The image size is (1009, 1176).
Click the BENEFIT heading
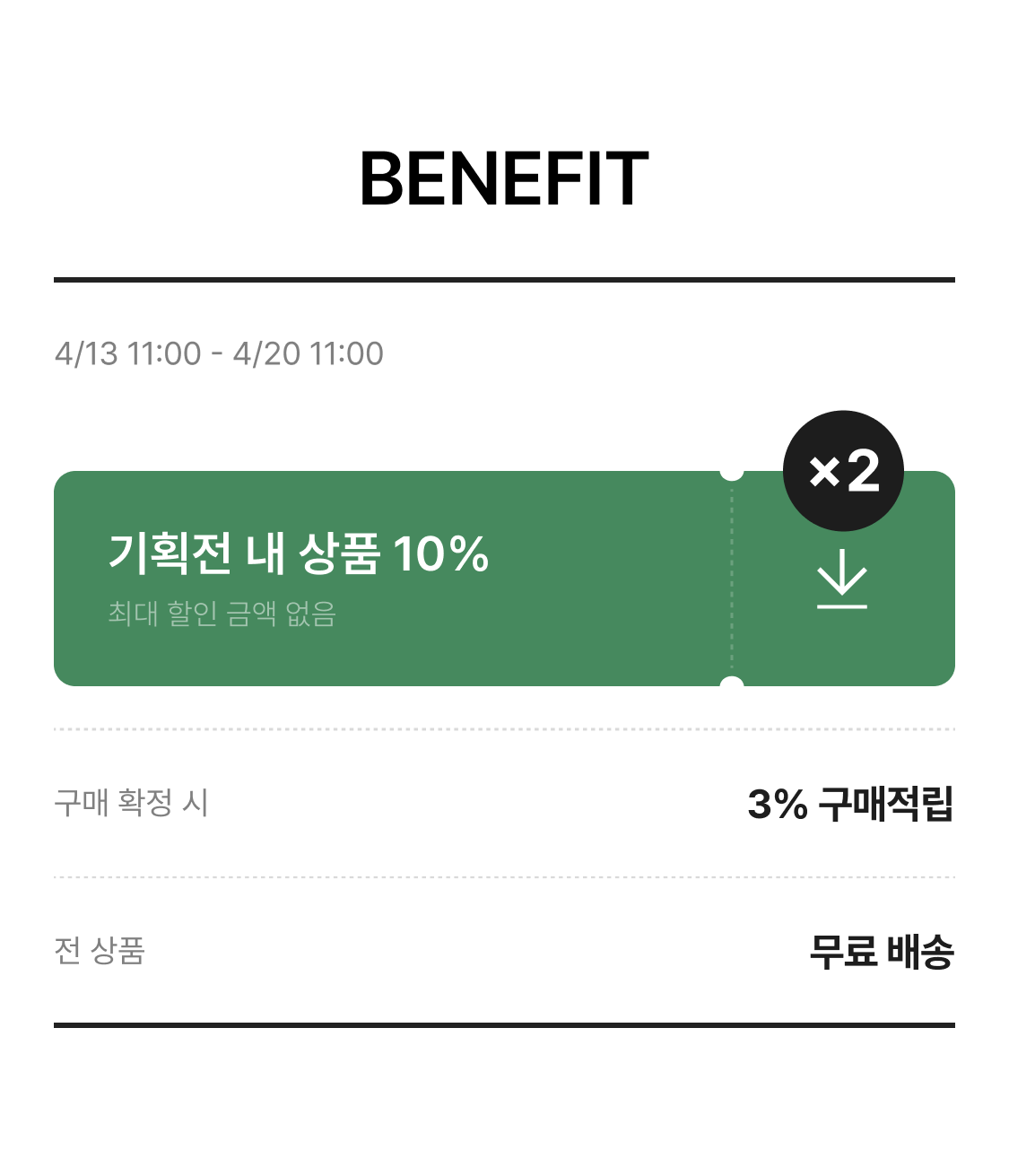tap(504, 179)
